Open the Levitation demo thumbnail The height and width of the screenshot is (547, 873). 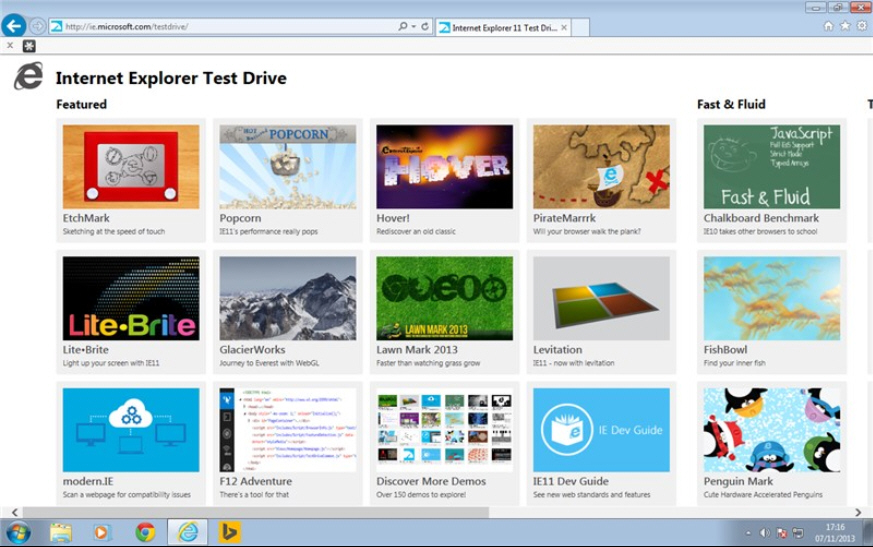tap(601, 298)
